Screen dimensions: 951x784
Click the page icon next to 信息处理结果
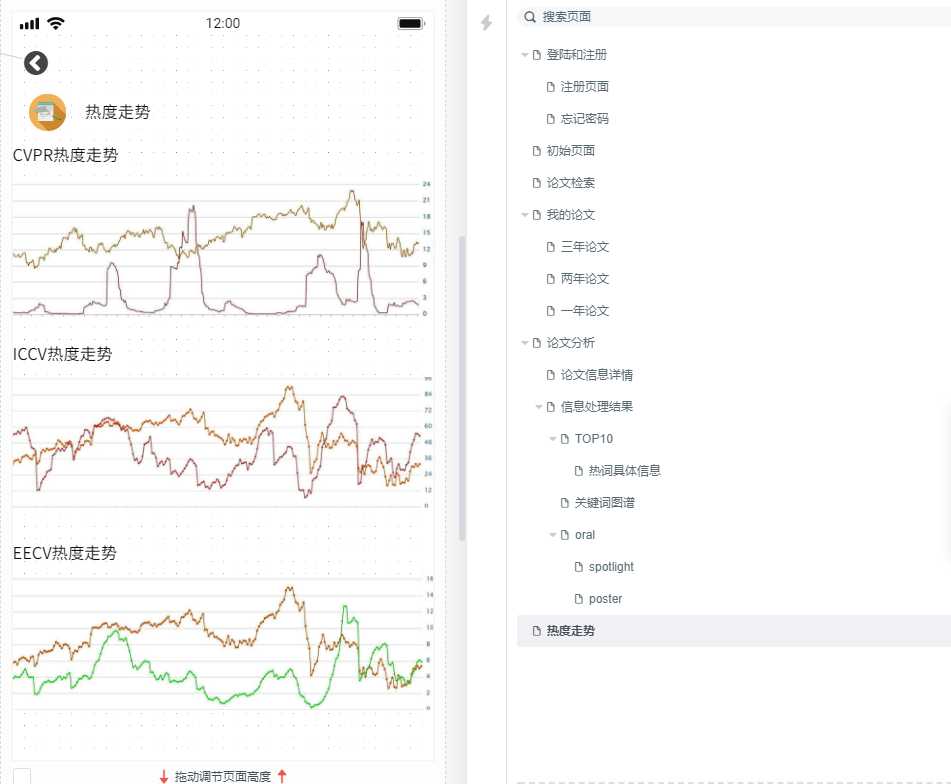(x=550, y=407)
